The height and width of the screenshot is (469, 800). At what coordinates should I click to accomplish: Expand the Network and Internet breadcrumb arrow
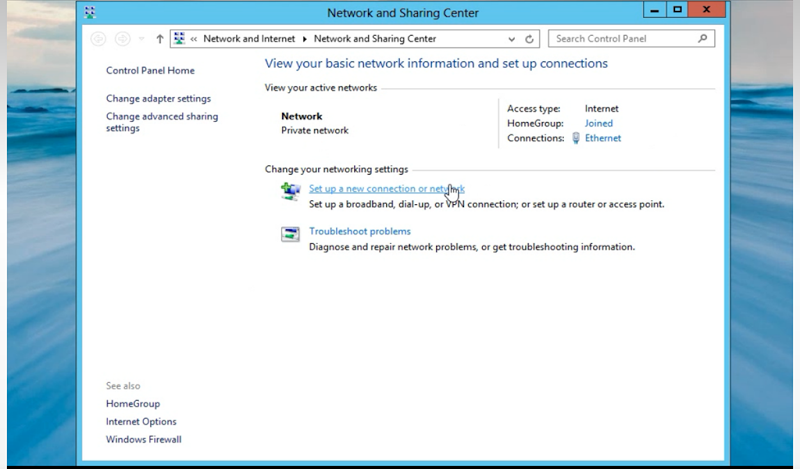tap(305, 39)
